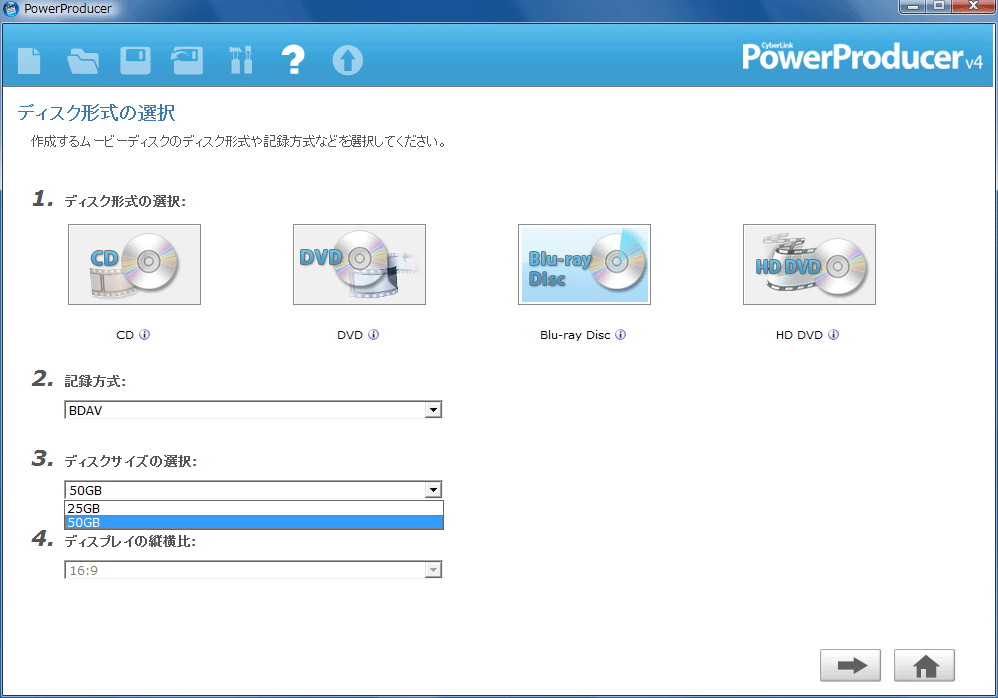998x698 pixels.
Task: Click the New Project toolbar icon
Action: coord(29,61)
